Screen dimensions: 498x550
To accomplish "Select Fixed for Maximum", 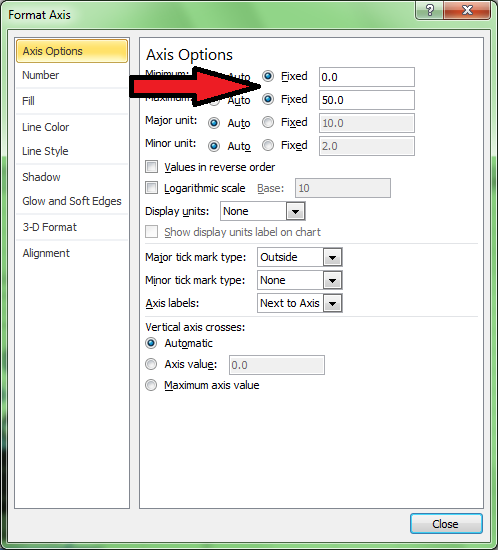I will click(x=268, y=99).
